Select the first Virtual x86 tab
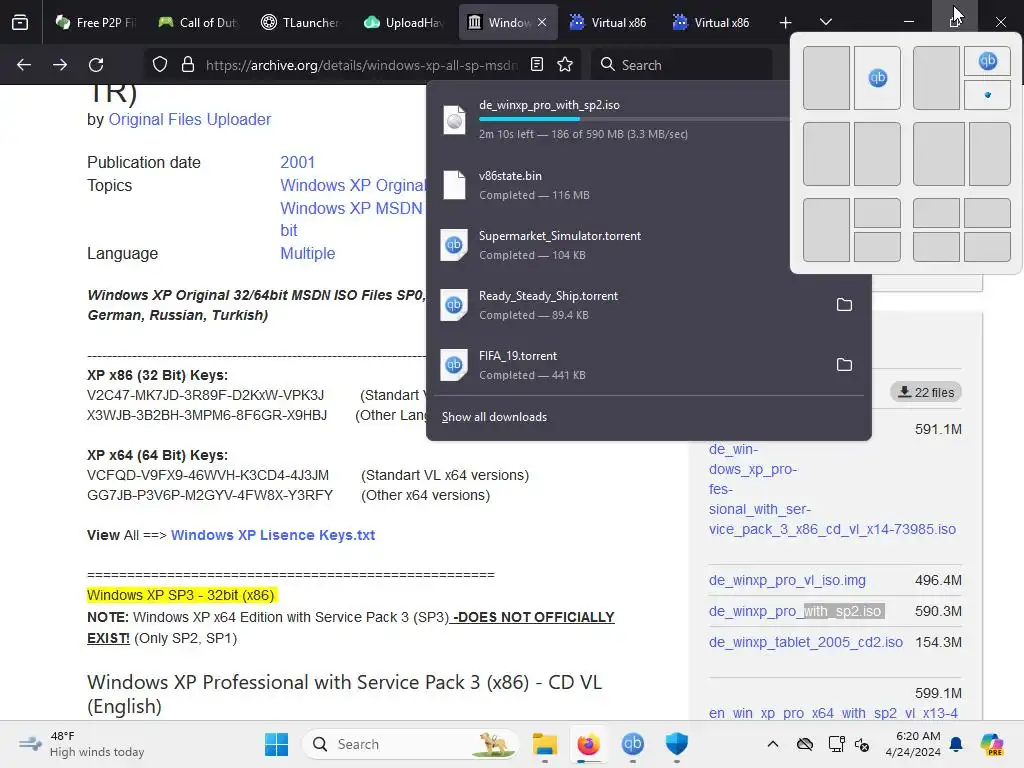The width and height of the screenshot is (1024, 768). (609, 22)
